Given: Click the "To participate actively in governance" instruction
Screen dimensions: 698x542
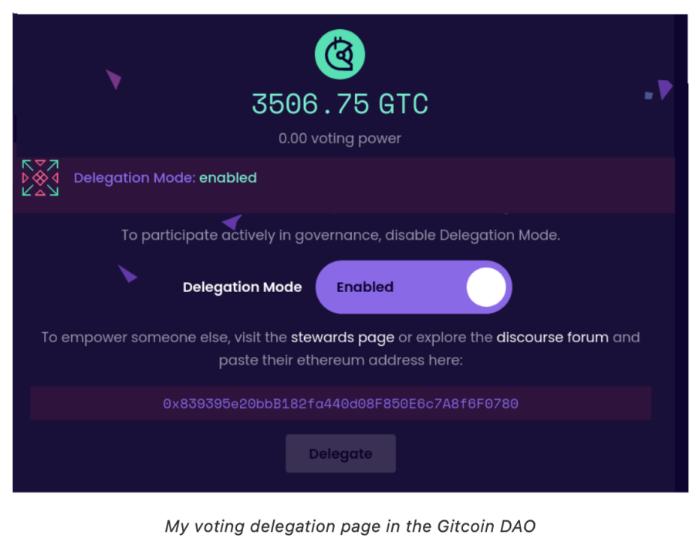Looking at the screenshot, I should (340, 236).
